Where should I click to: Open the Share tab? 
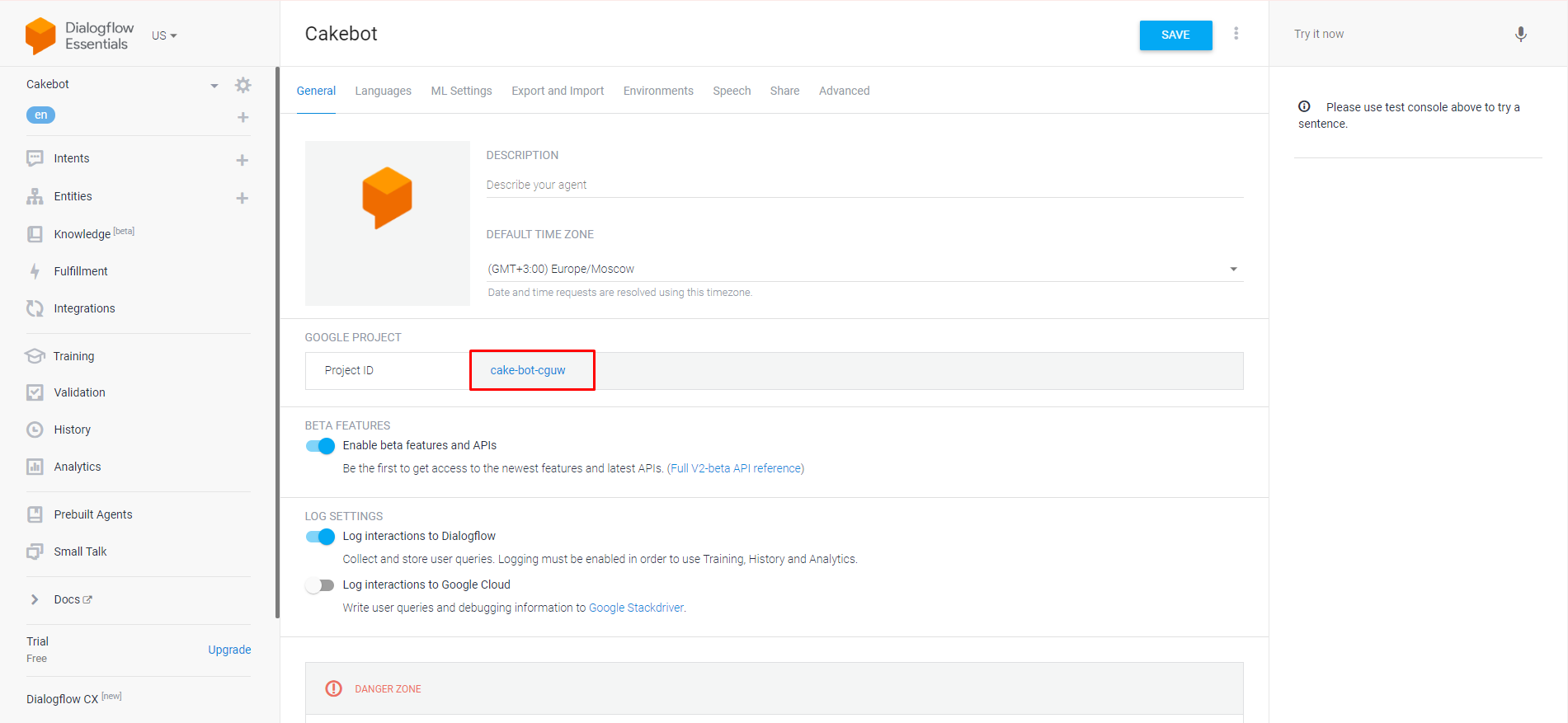[784, 91]
